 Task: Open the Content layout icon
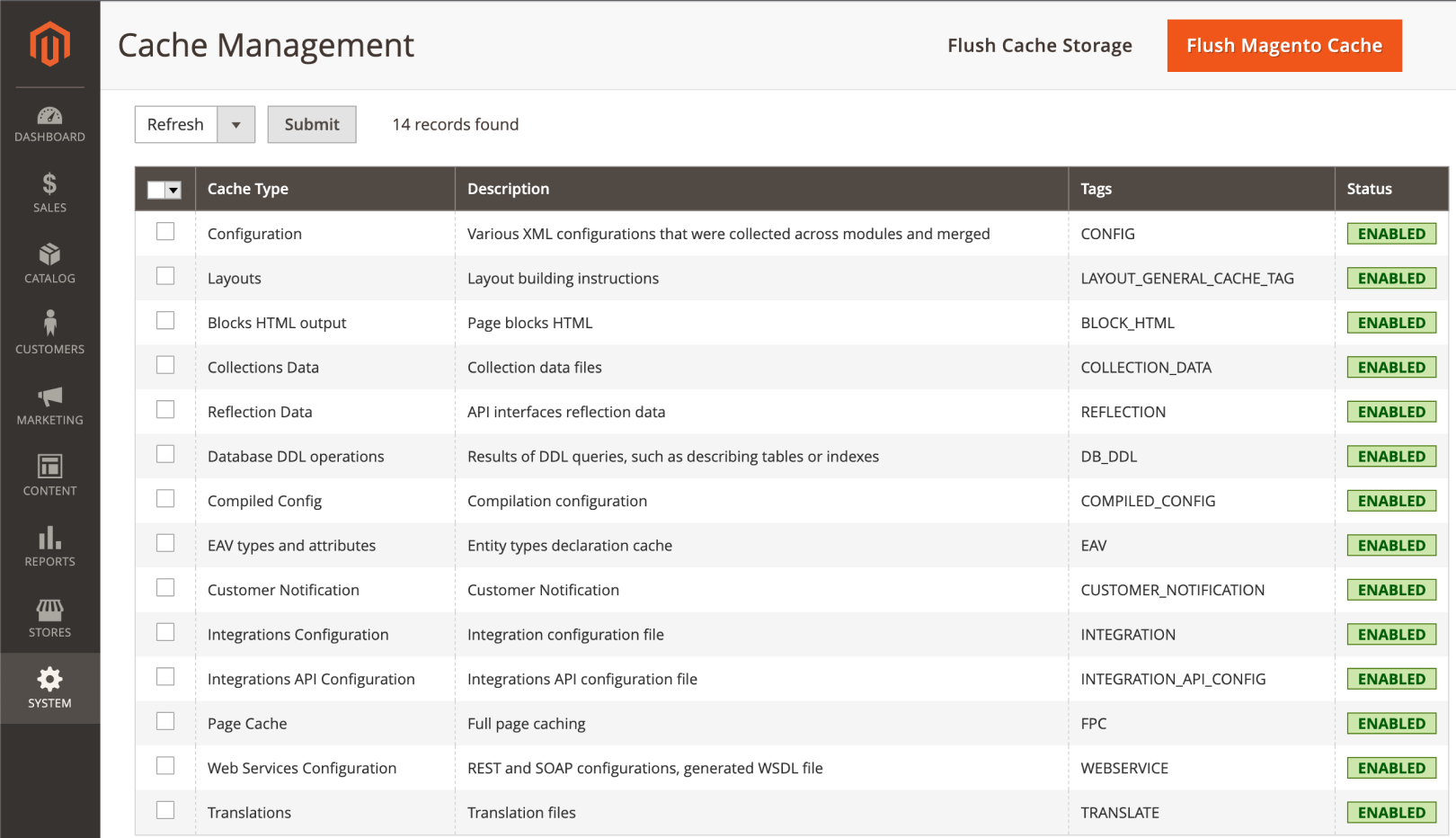(49, 466)
